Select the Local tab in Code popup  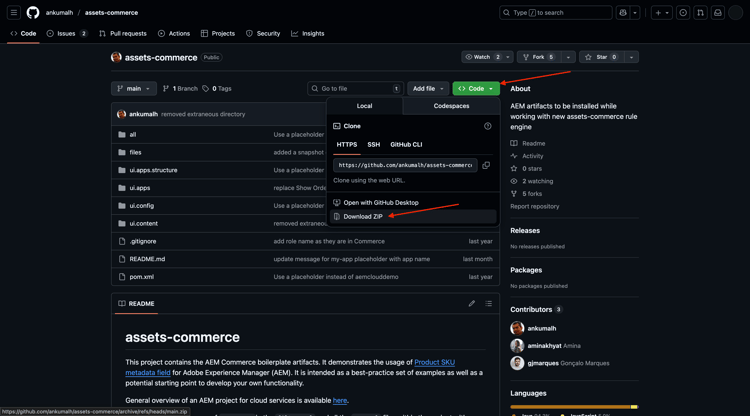pyautogui.click(x=364, y=106)
